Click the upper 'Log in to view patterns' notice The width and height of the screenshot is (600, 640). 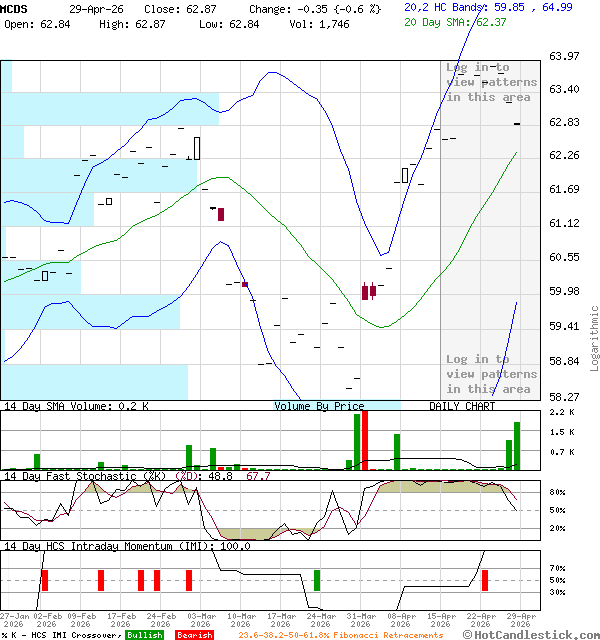tap(490, 83)
